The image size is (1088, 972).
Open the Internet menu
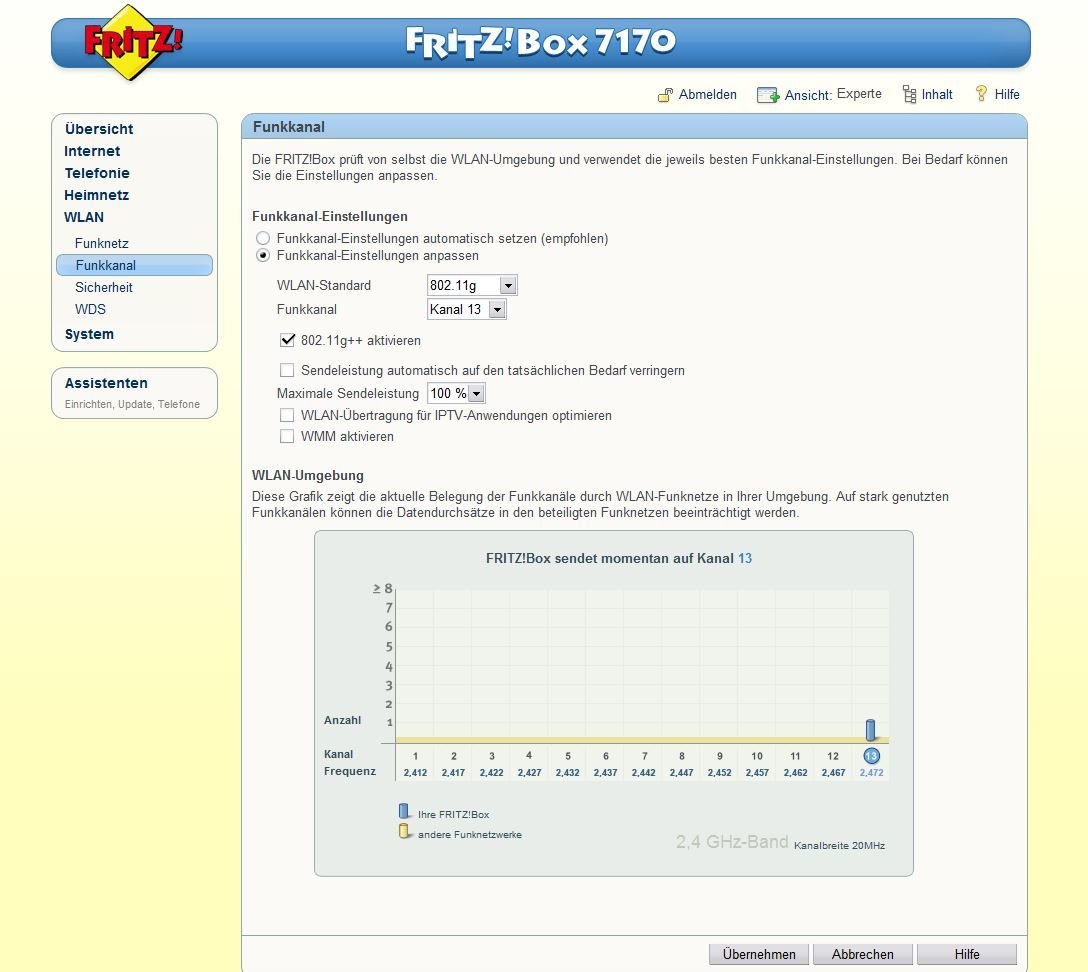pos(92,151)
